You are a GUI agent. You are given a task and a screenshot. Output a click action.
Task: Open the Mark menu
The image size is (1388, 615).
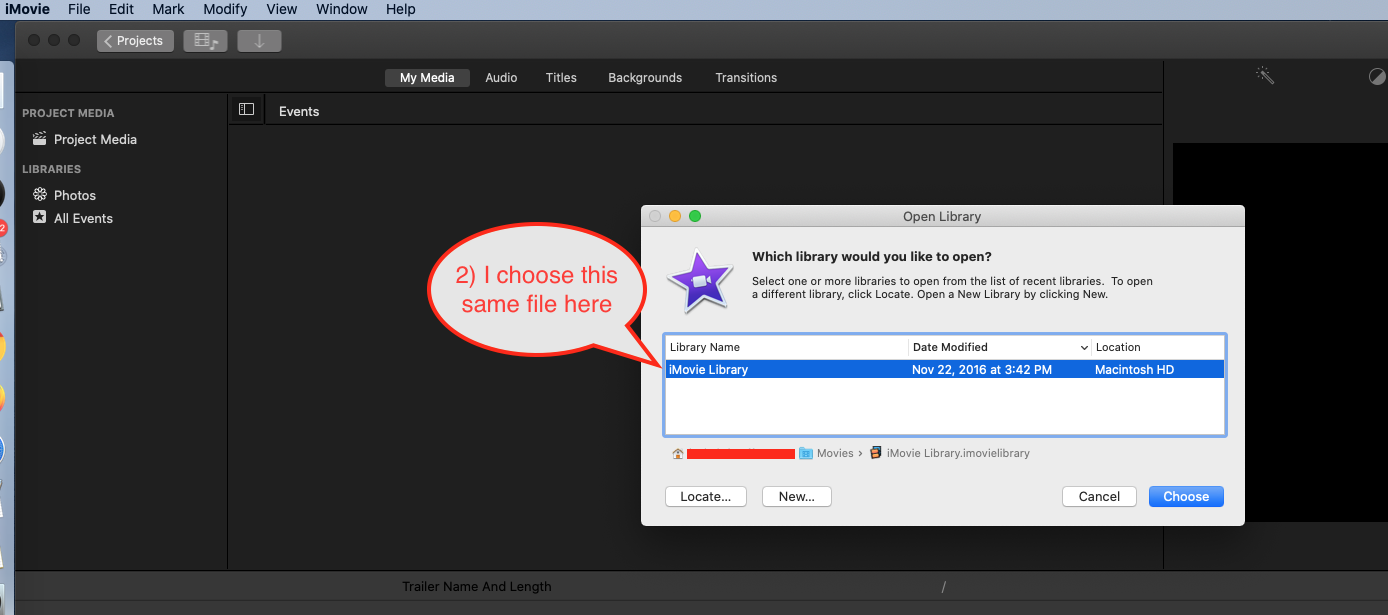click(168, 9)
